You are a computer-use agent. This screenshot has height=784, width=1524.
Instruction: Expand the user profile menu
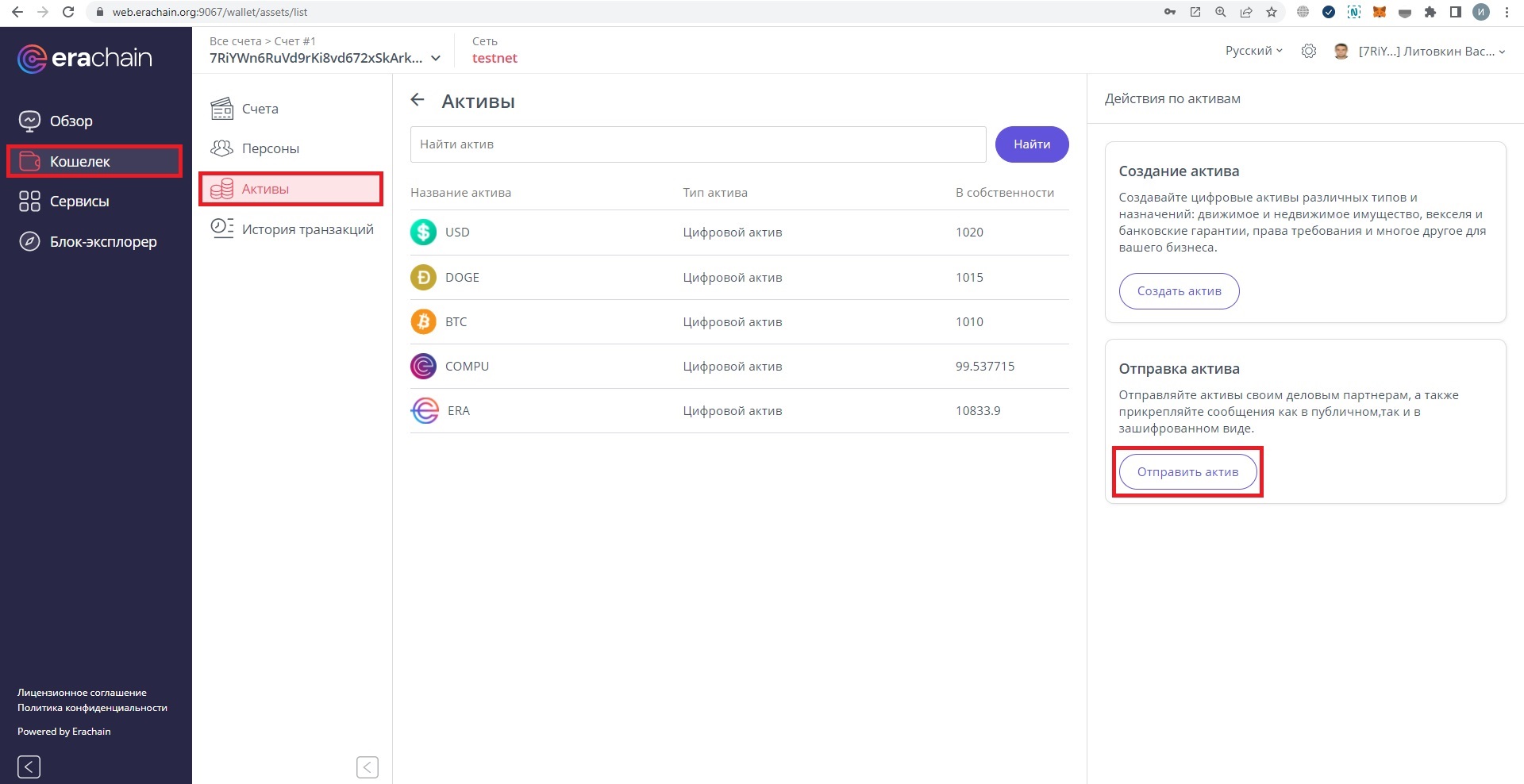point(1430,51)
